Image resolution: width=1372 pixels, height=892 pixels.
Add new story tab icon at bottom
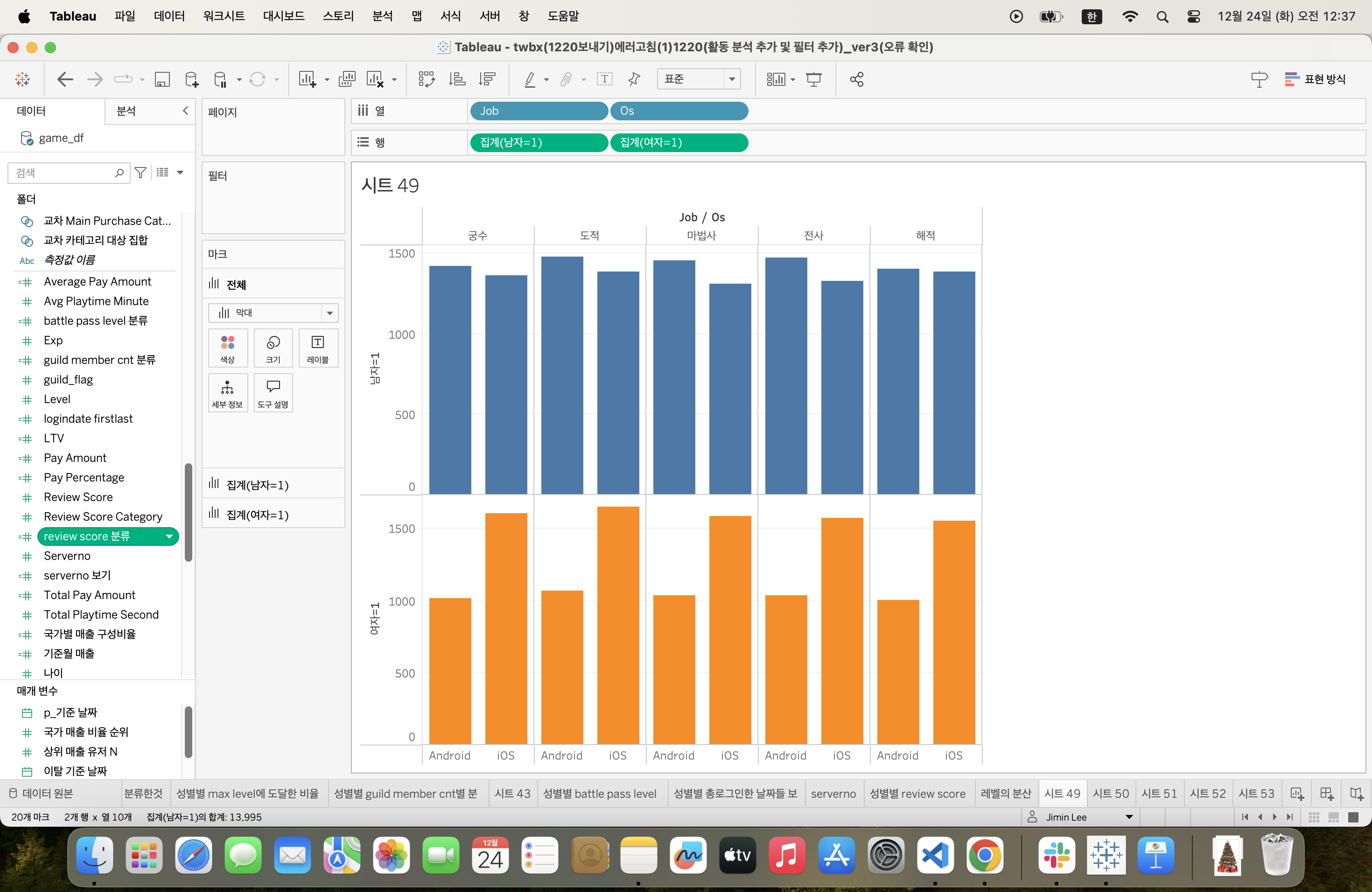tap(1357, 794)
